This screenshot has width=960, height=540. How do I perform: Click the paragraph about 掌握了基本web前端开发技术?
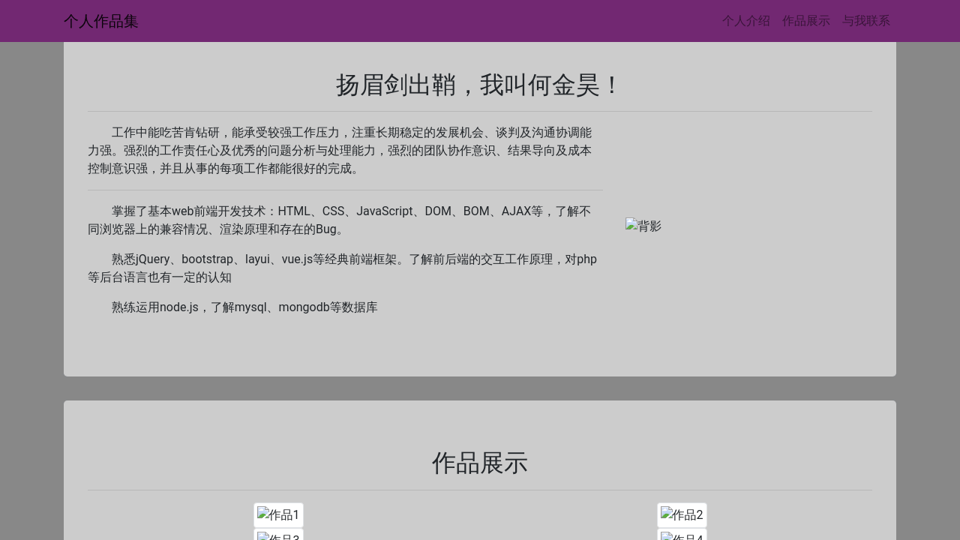coord(340,220)
